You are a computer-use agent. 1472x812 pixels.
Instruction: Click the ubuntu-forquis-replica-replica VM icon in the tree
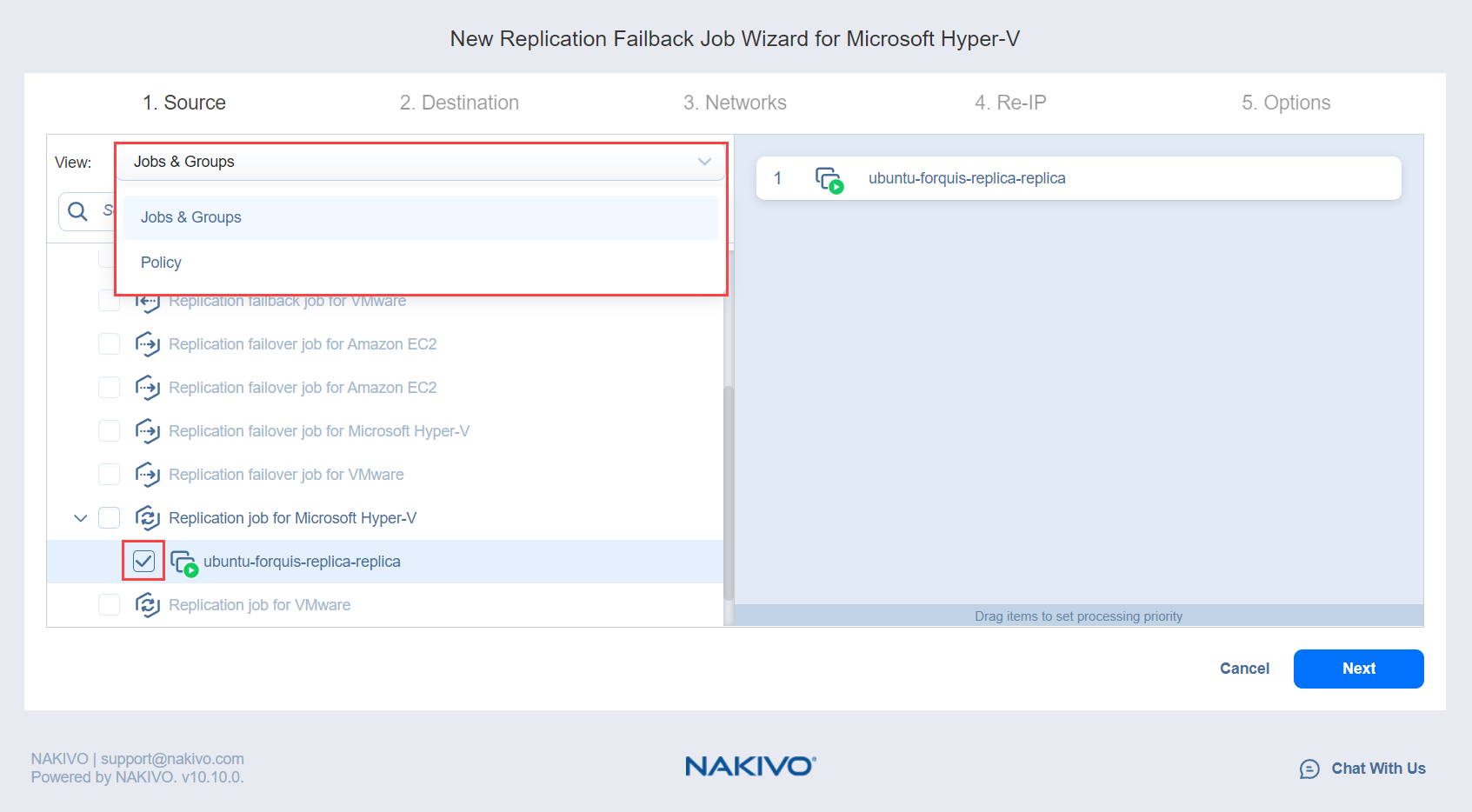[184, 562]
